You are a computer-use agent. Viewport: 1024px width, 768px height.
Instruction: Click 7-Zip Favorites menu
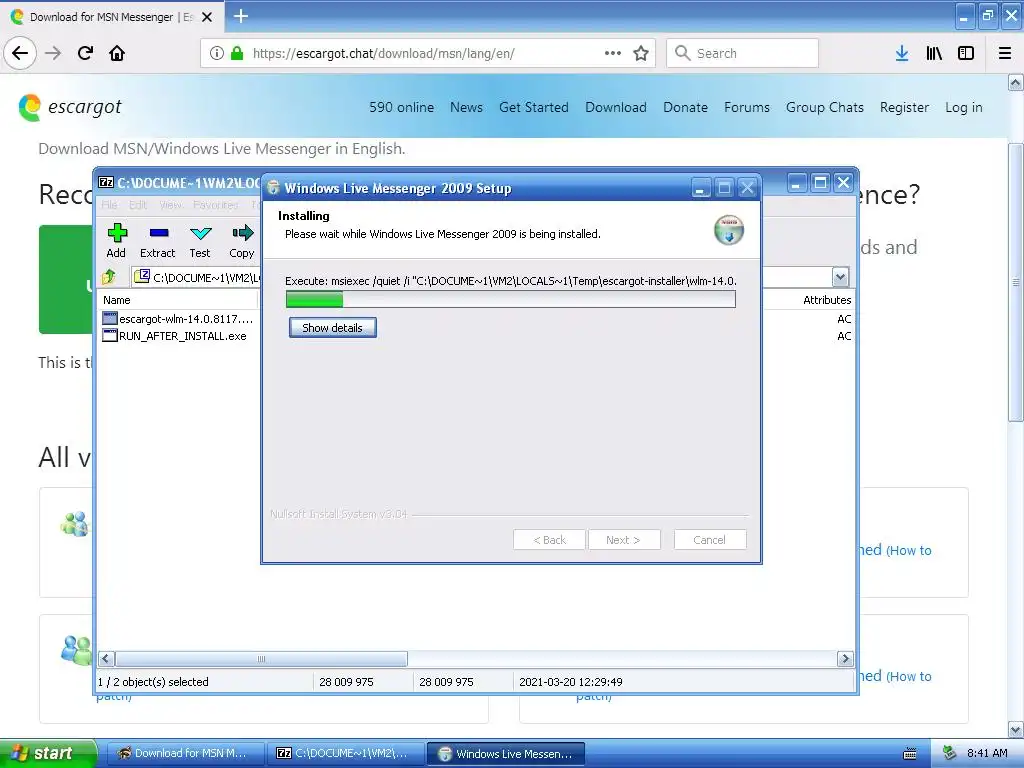pos(216,205)
